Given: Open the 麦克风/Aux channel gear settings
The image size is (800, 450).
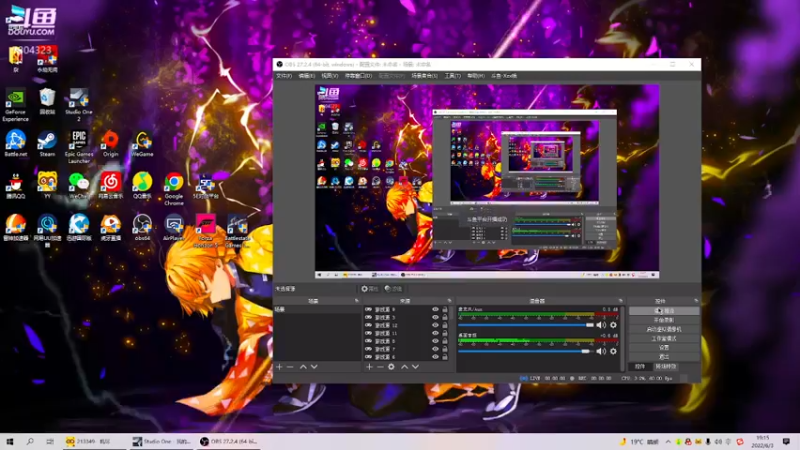Looking at the screenshot, I should pos(613,325).
